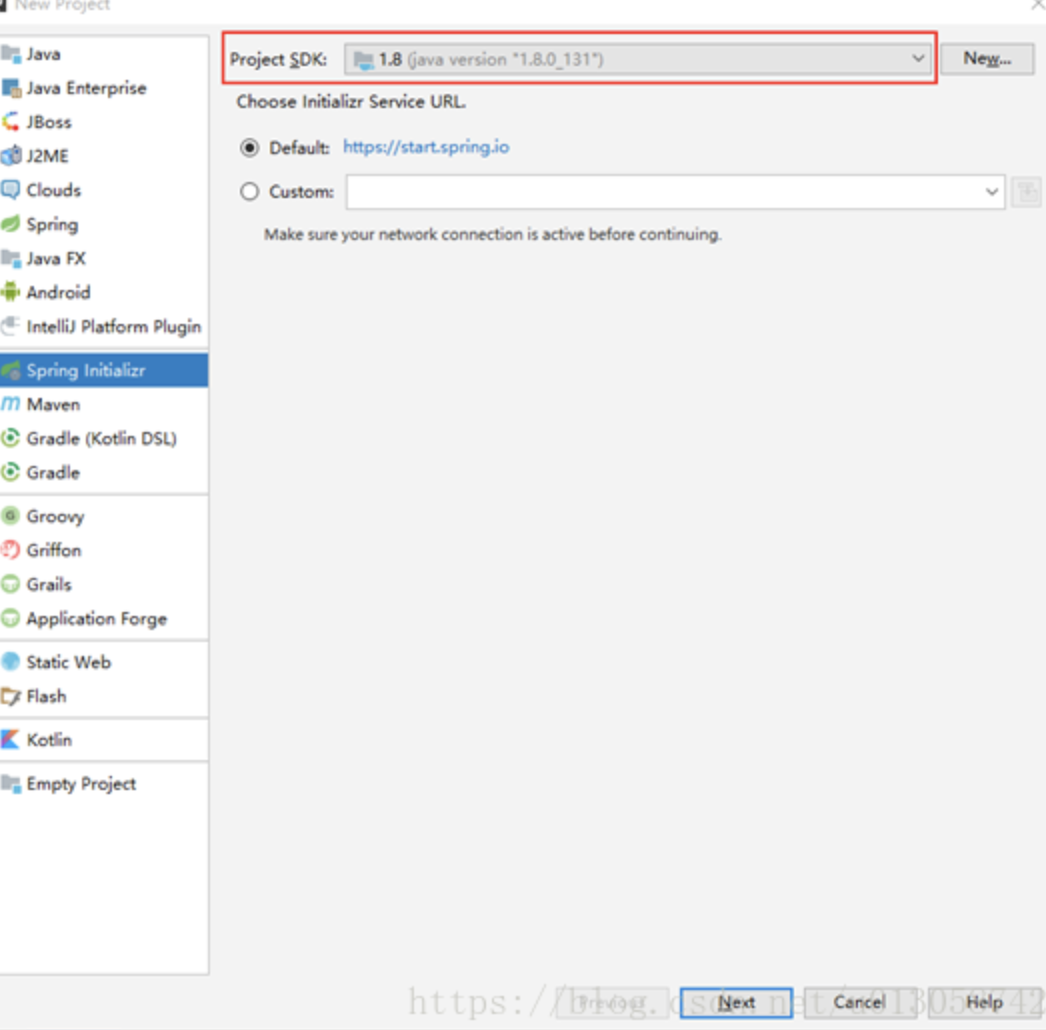This screenshot has height=1030, width=1046.
Task: Expand the Custom URL dropdown arrow
Action: pyautogui.click(x=992, y=192)
